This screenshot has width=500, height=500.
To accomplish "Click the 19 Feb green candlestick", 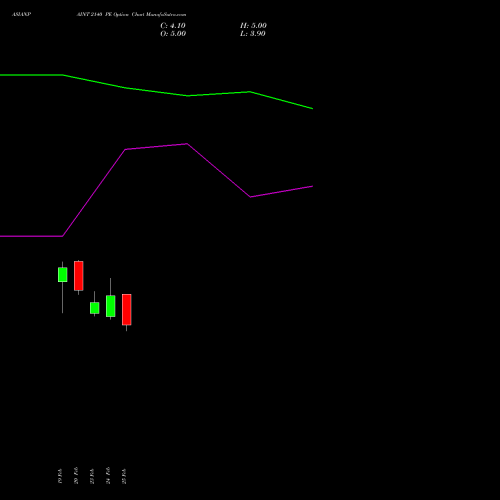I will coord(62,275).
